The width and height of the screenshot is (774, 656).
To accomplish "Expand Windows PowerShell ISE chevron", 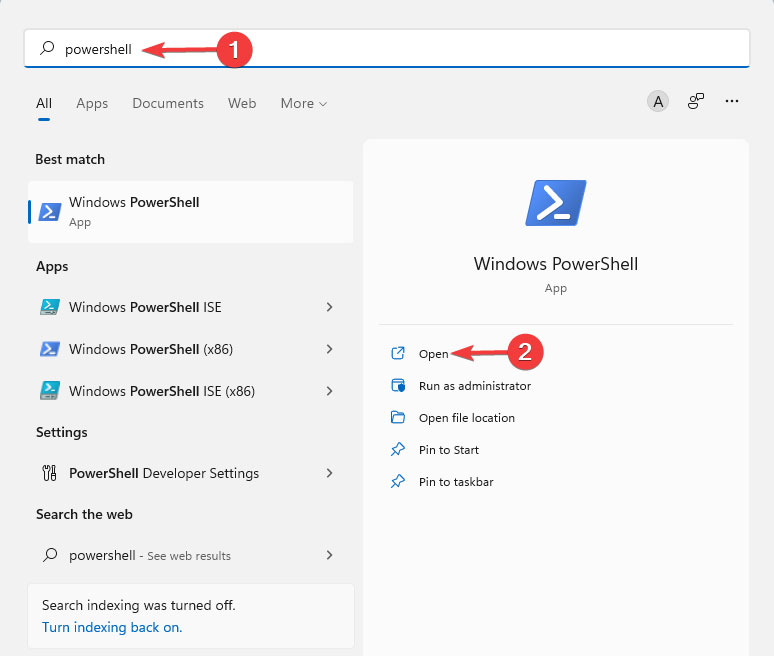I will pos(329,307).
